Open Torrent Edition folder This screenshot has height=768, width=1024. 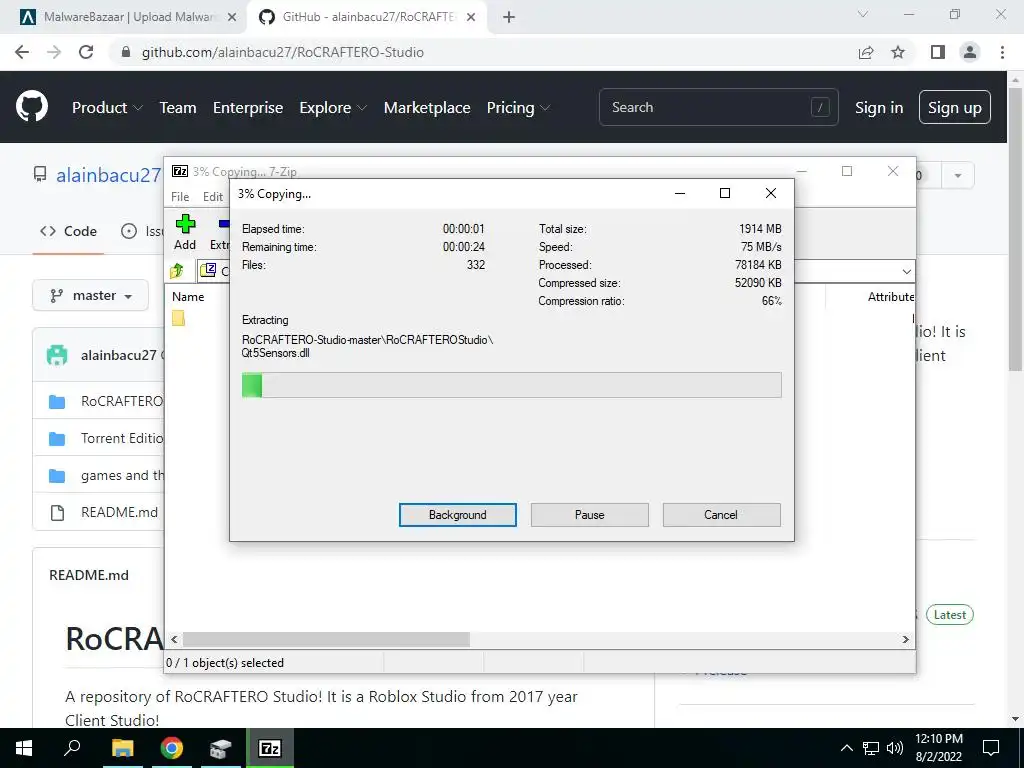(122, 438)
